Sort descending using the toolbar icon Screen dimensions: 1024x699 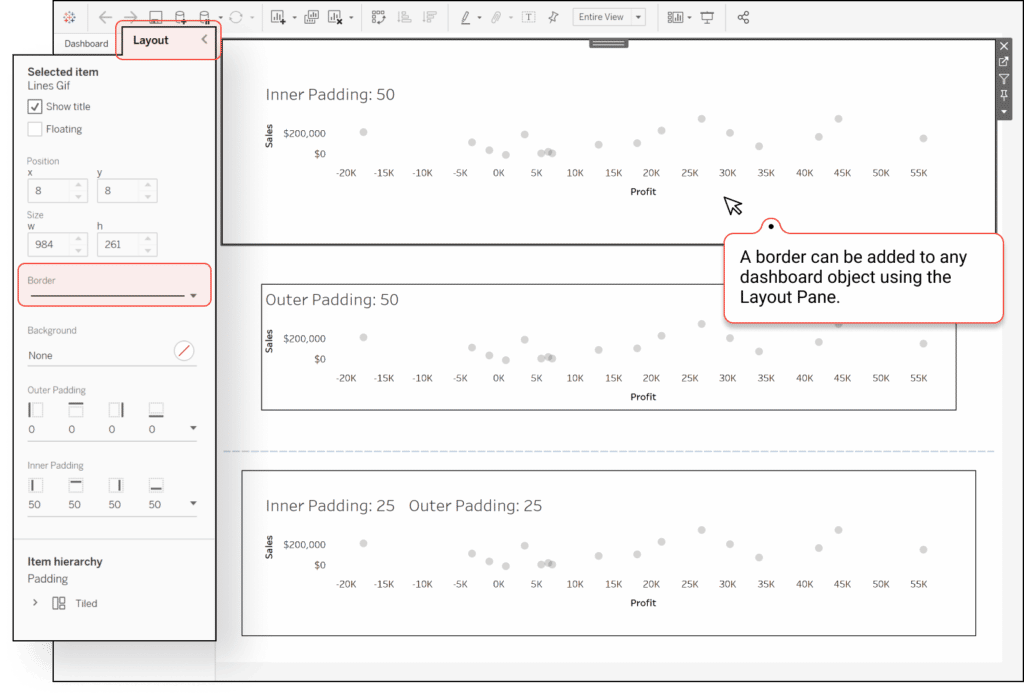[429, 18]
